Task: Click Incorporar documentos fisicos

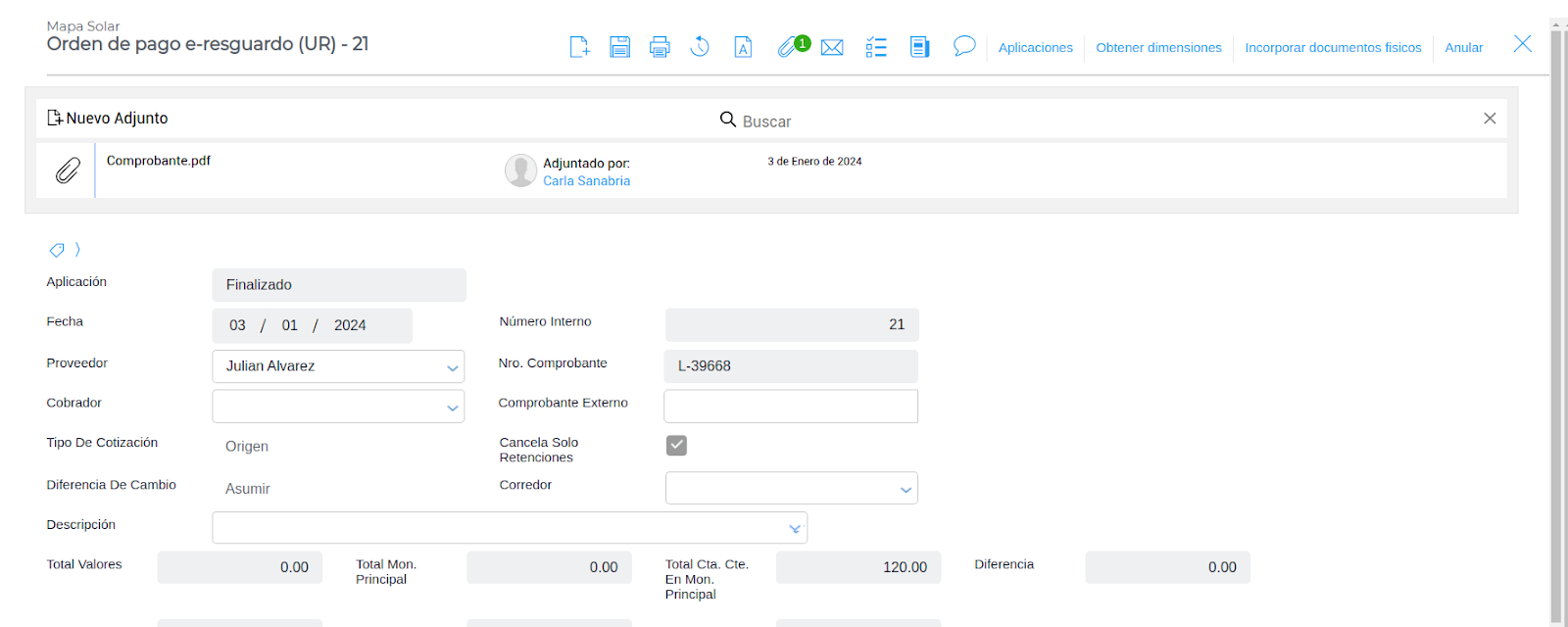Action: (1333, 48)
